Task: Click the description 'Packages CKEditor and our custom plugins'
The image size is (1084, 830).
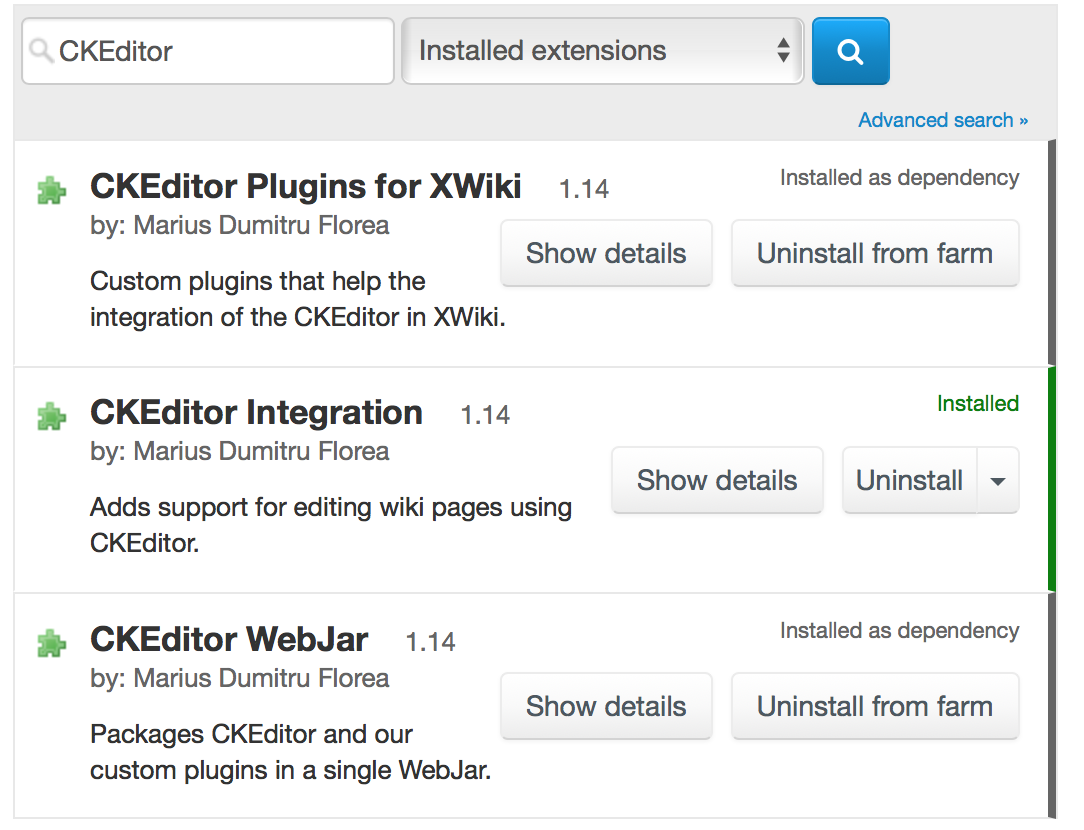Action: (291, 752)
